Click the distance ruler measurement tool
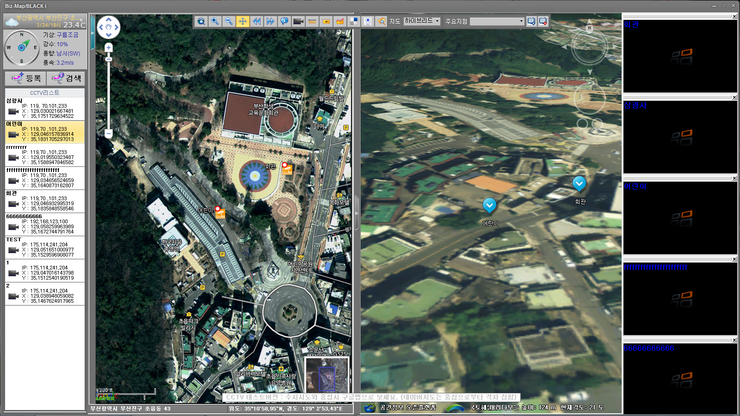The width and height of the screenshot is (740, 416). click(x=313, y=21)
